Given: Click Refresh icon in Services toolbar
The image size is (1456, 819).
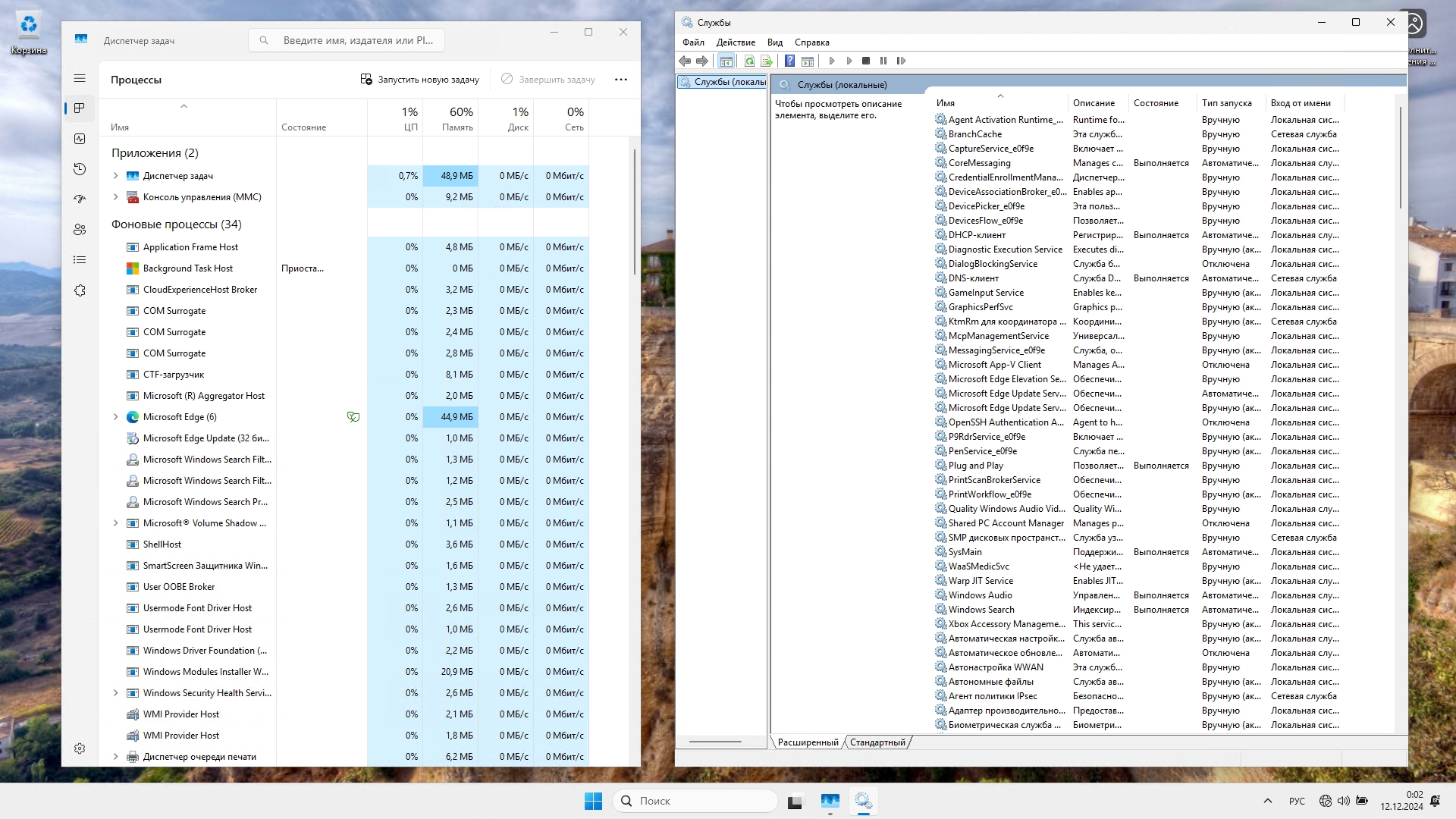Looking at the screenshot, I should (749, 61).
